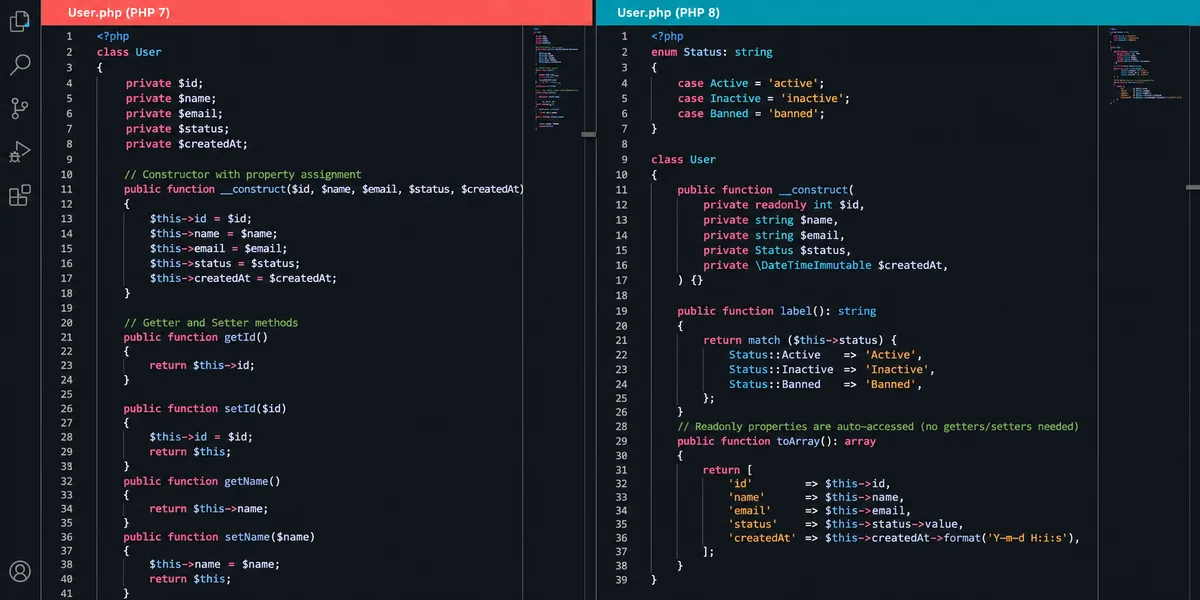The width and height of the screenshot is (1200, 600).
Task: Open the Extensions blocks icon
Action: point(19,195)
